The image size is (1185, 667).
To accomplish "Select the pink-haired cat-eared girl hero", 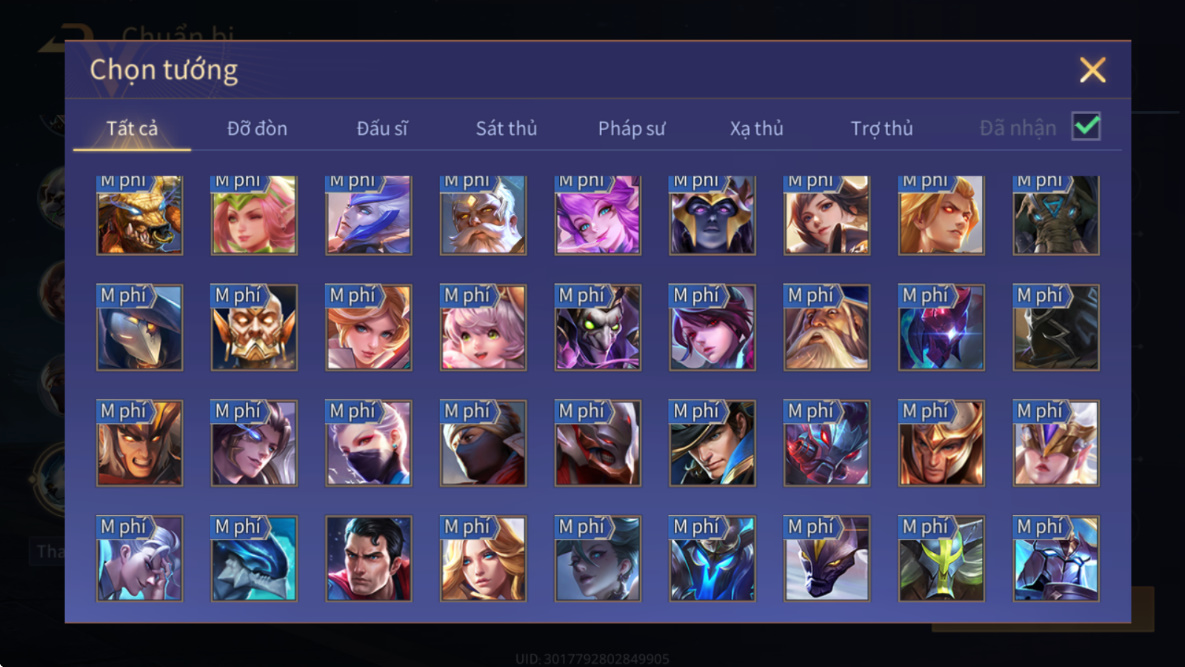I will tap(483, 328).
